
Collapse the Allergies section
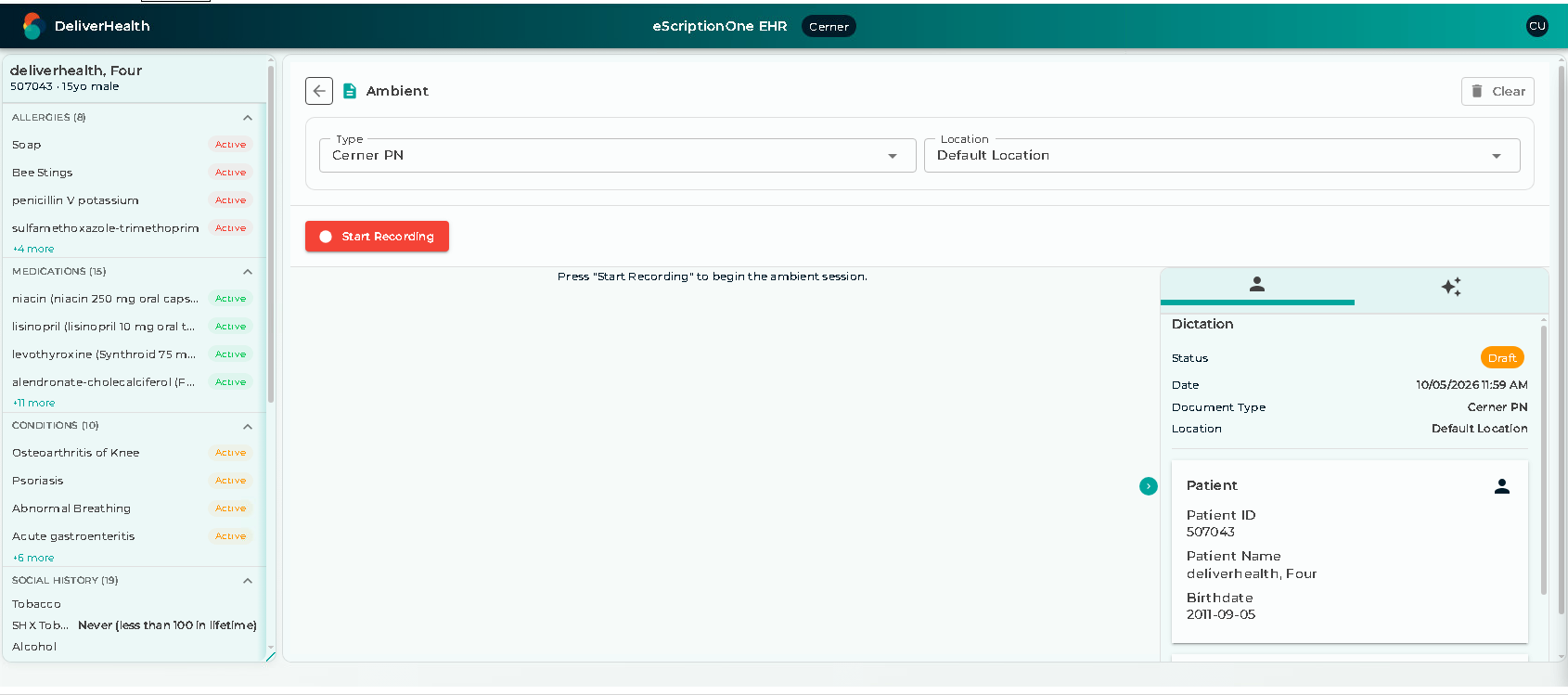(248, 118)
